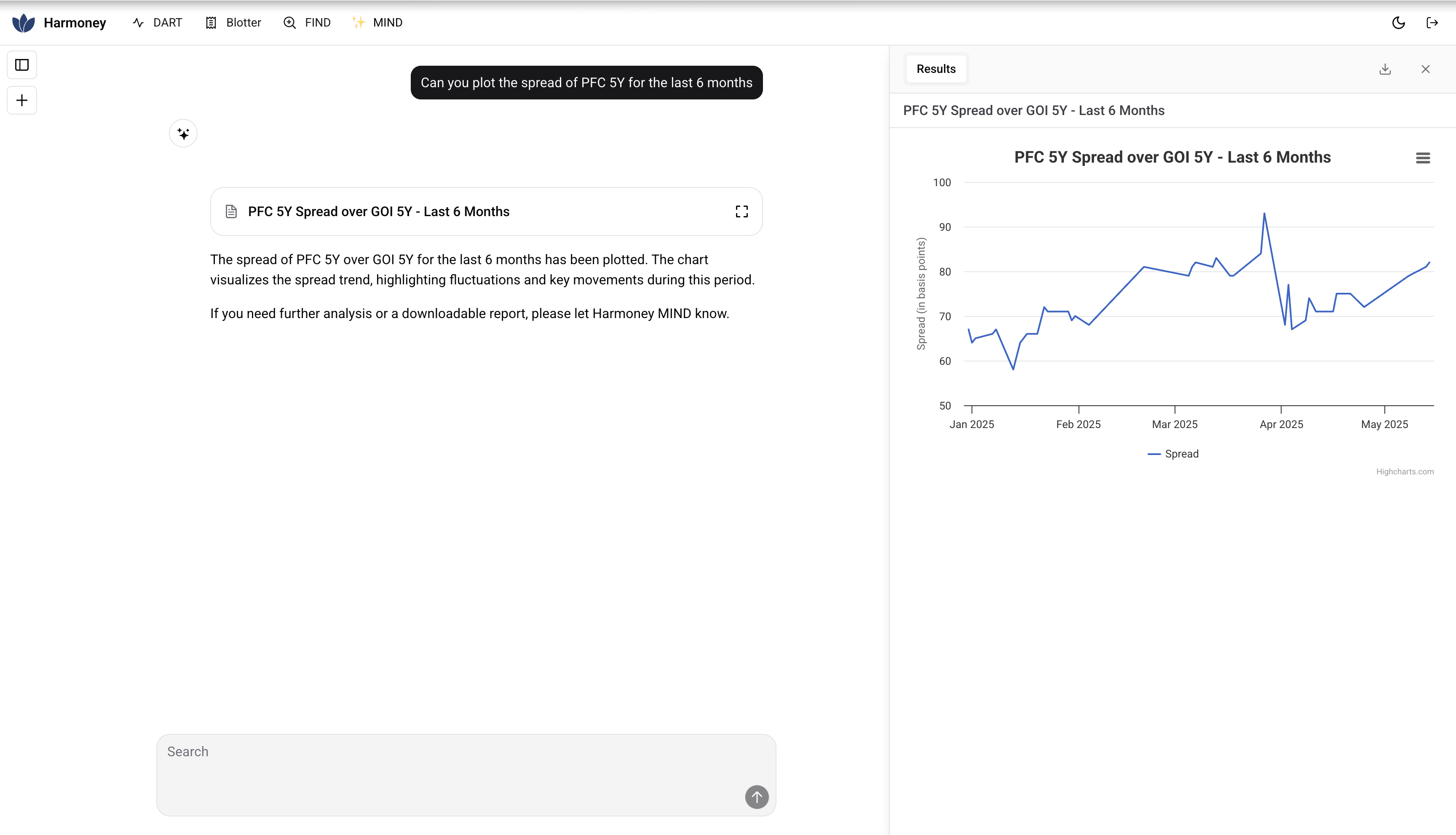This screenshot has width=1456, height=835.
Task: Switch to the MIND assistant
Action: [377, 23]
